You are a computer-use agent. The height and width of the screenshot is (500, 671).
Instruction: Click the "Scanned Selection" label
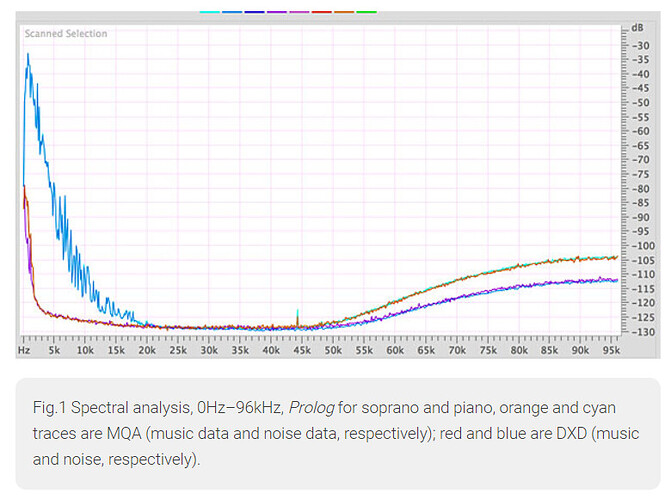click(x=66, y=33)
